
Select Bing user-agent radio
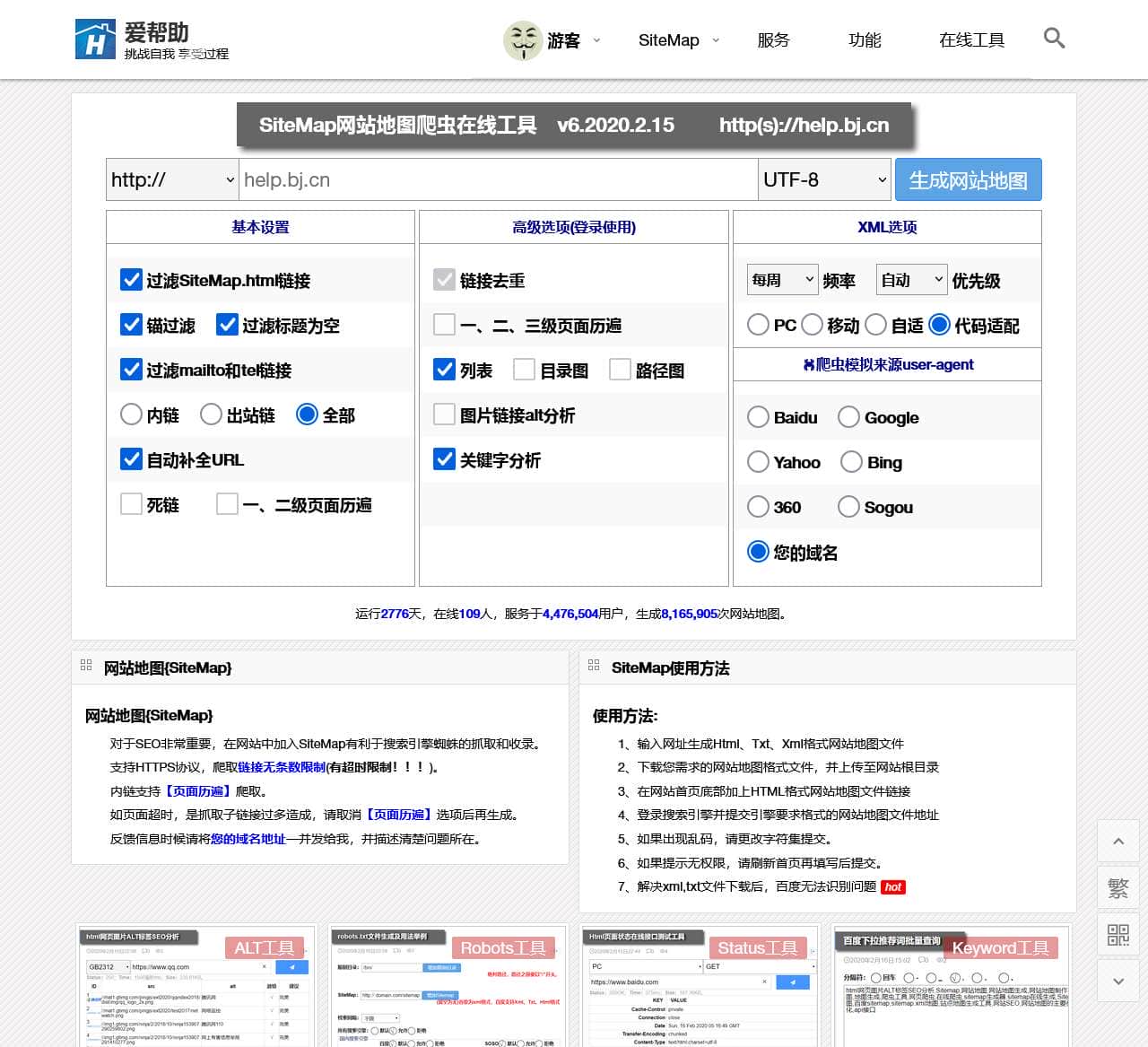pyautogui.click(x=851, y=461)
